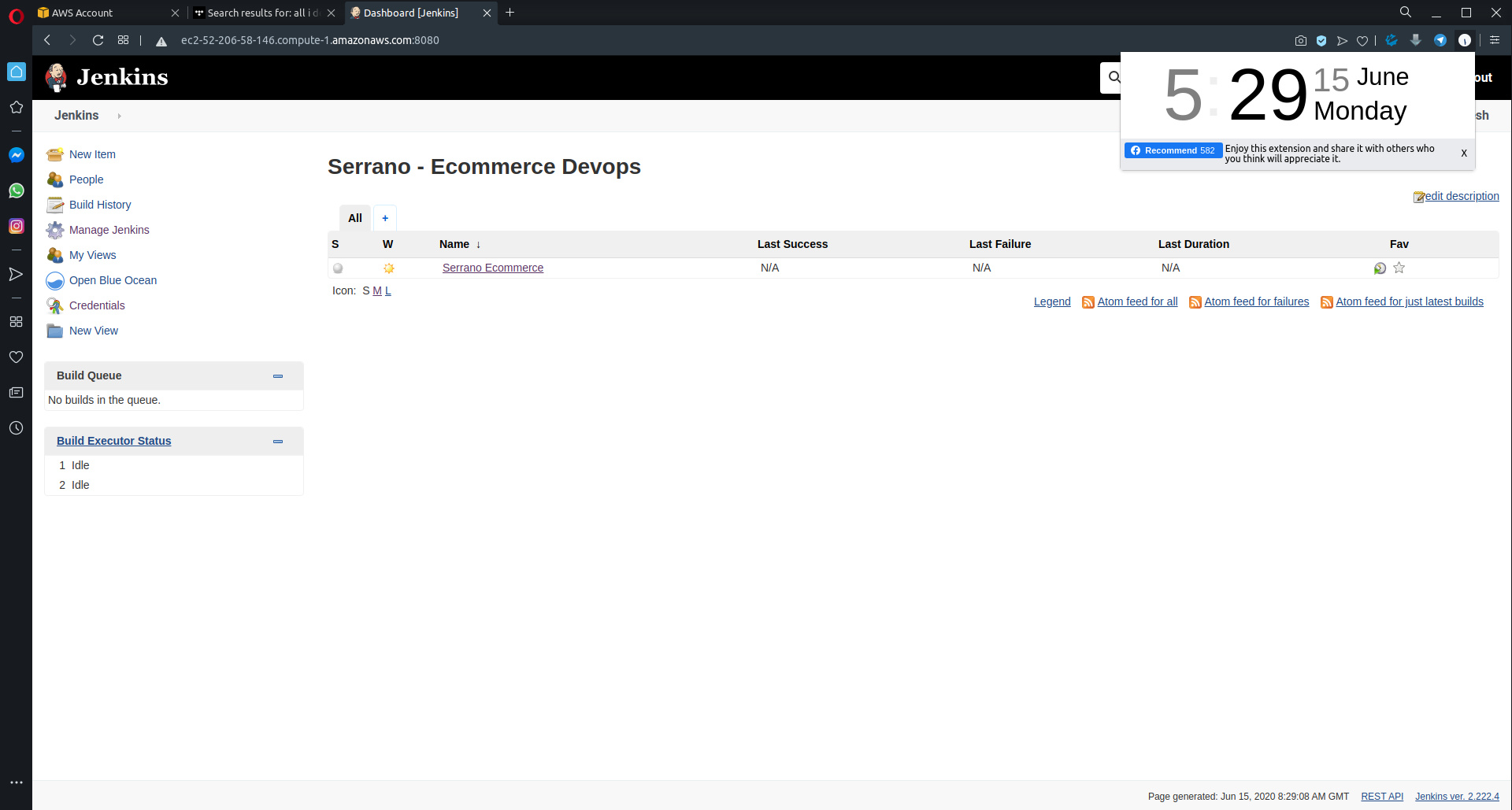1512x810 pixels.
Task: Set icon size to L
Action: coord(388,290)
